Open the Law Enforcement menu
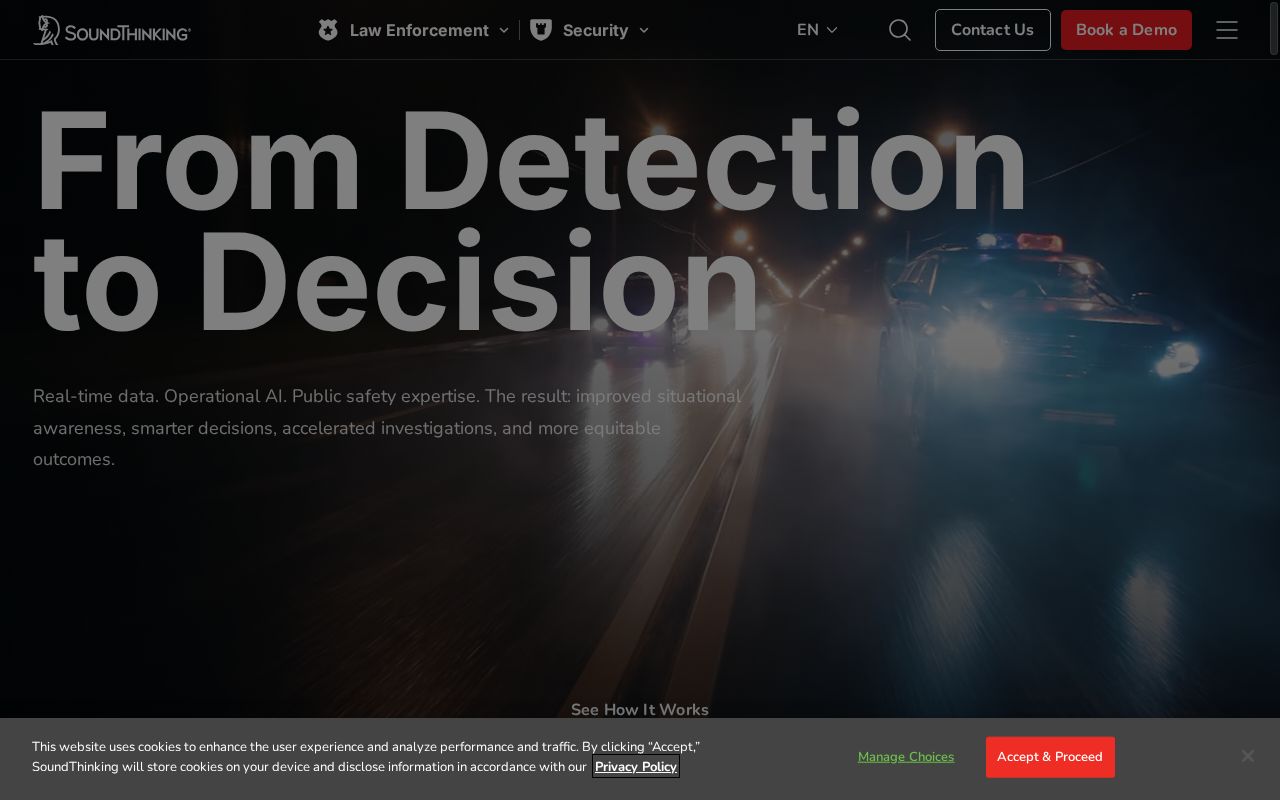This screenshot has height=800, width=1280. pos(419,30)
